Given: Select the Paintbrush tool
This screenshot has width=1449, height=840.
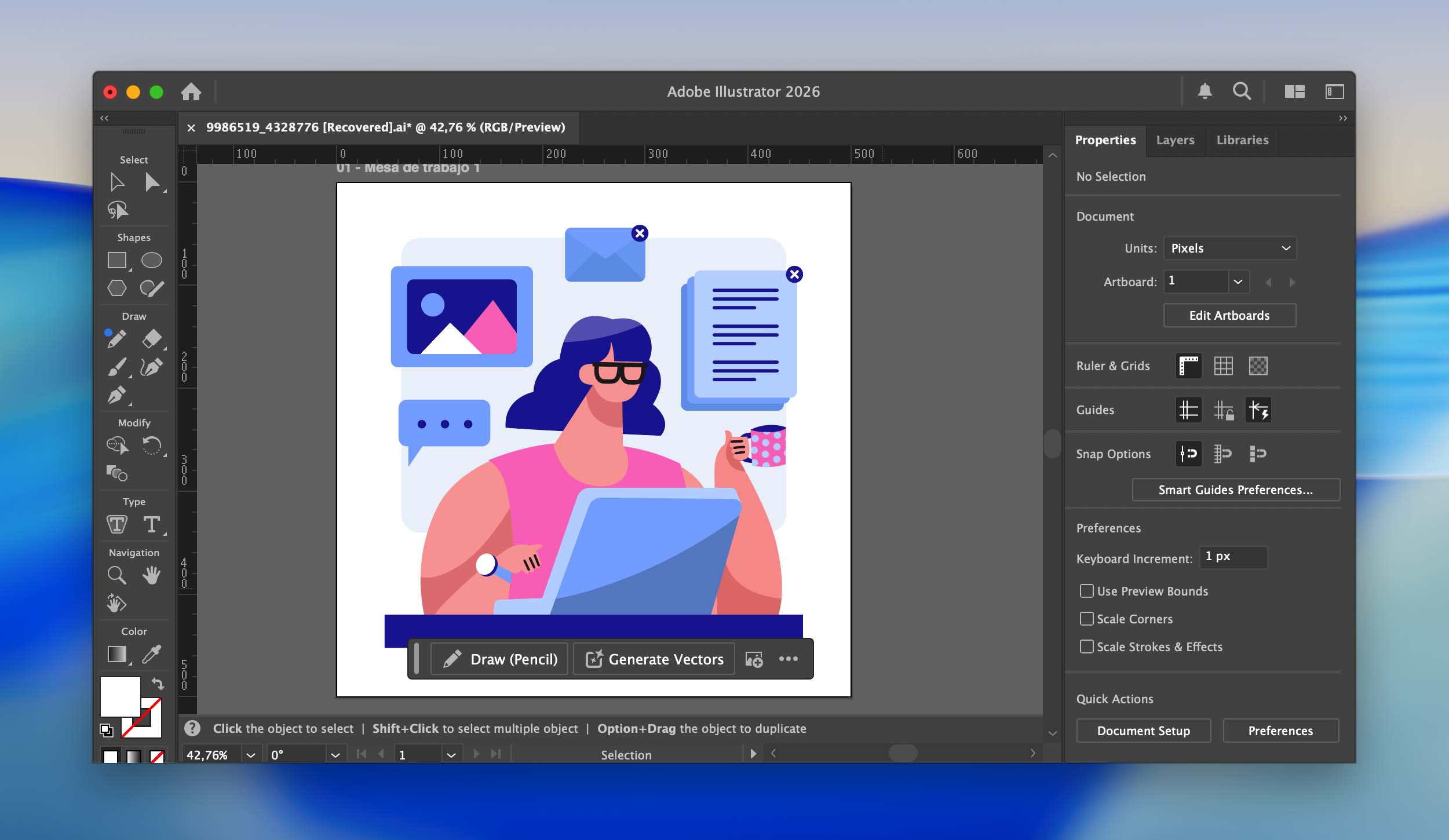Looking at the screenshot, I should (117, 367).
